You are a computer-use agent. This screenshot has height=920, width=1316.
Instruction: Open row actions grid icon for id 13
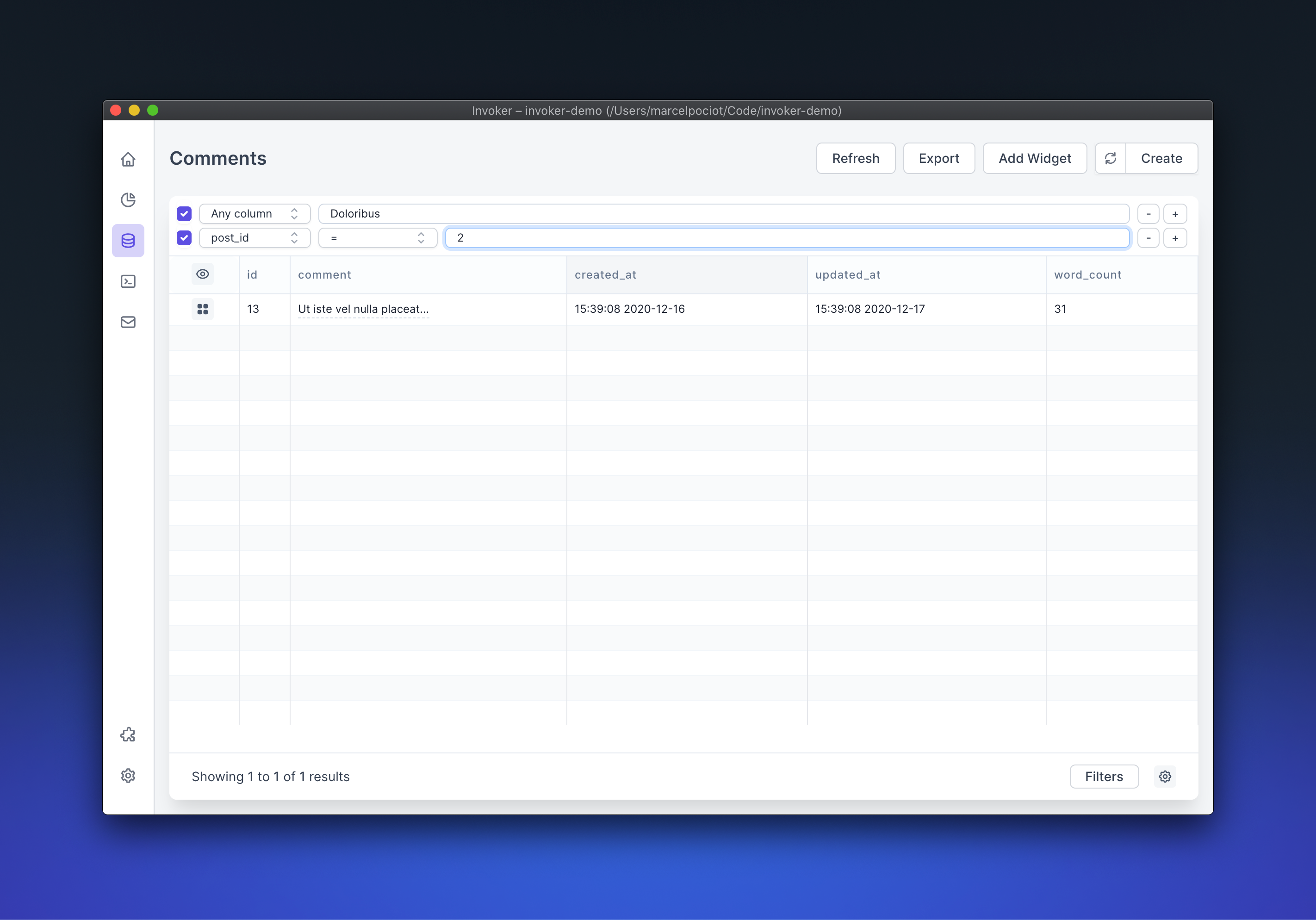[202, 309]
